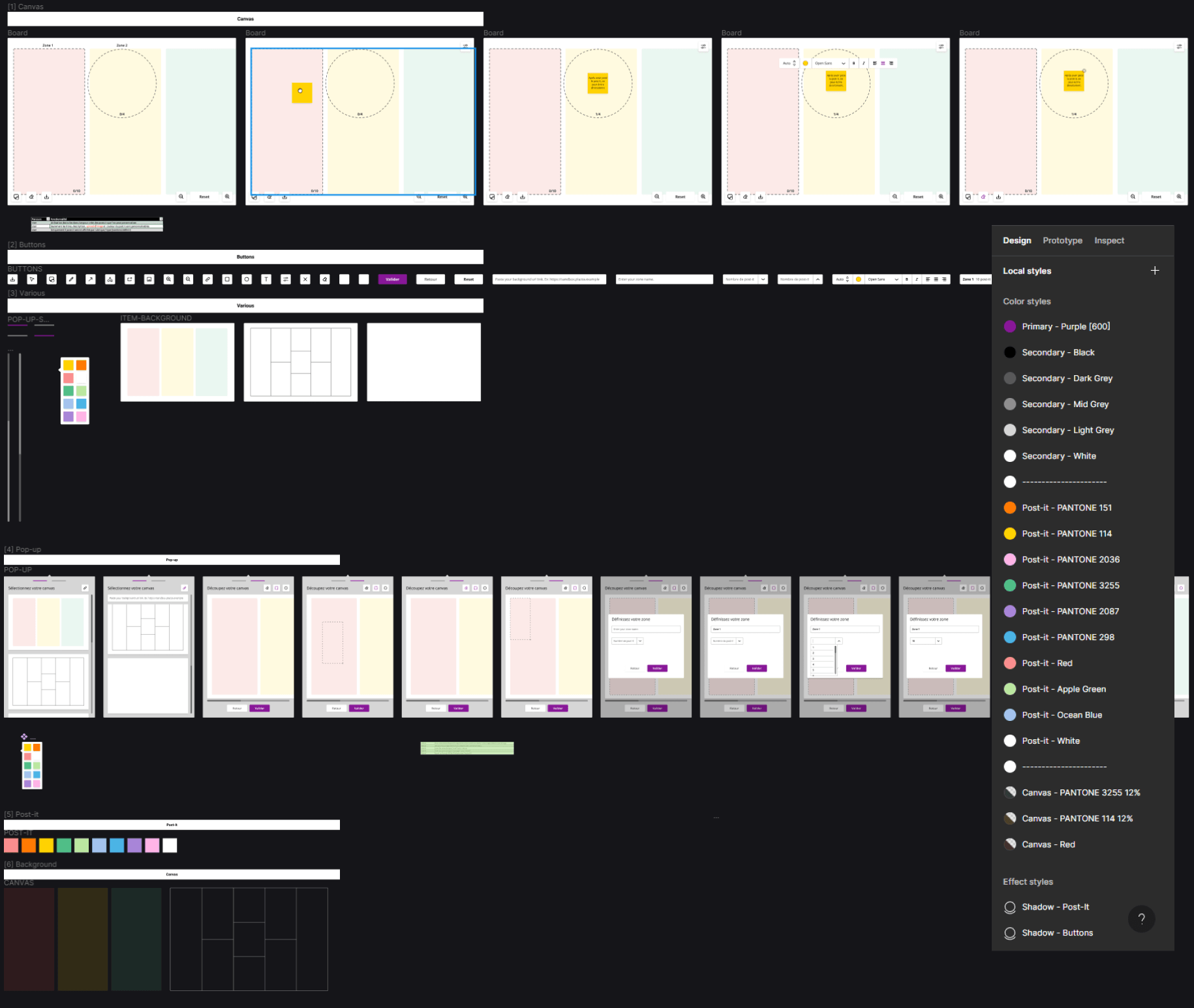Image resolution: width=1194 pixels, height=1008 pixels.
Task: Click the background URL link input field
Action: [549, 279]
